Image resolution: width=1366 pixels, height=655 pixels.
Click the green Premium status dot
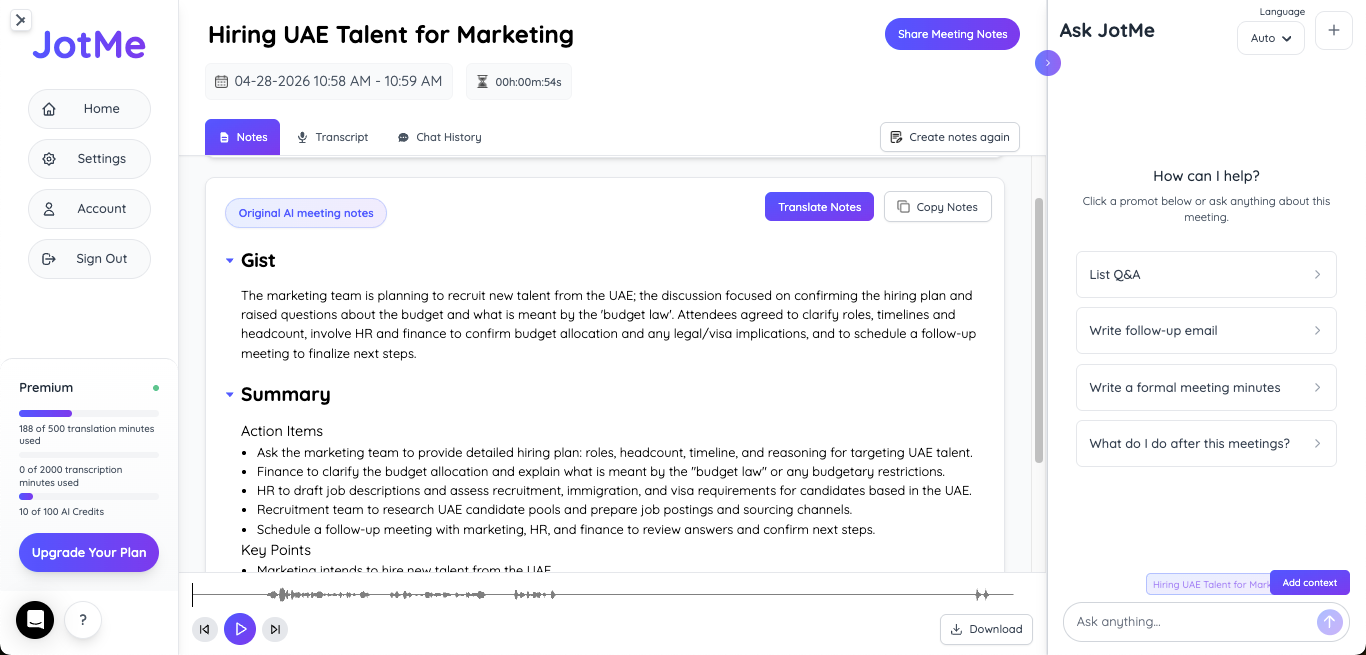pyautogui.click(x=155, y=387)
